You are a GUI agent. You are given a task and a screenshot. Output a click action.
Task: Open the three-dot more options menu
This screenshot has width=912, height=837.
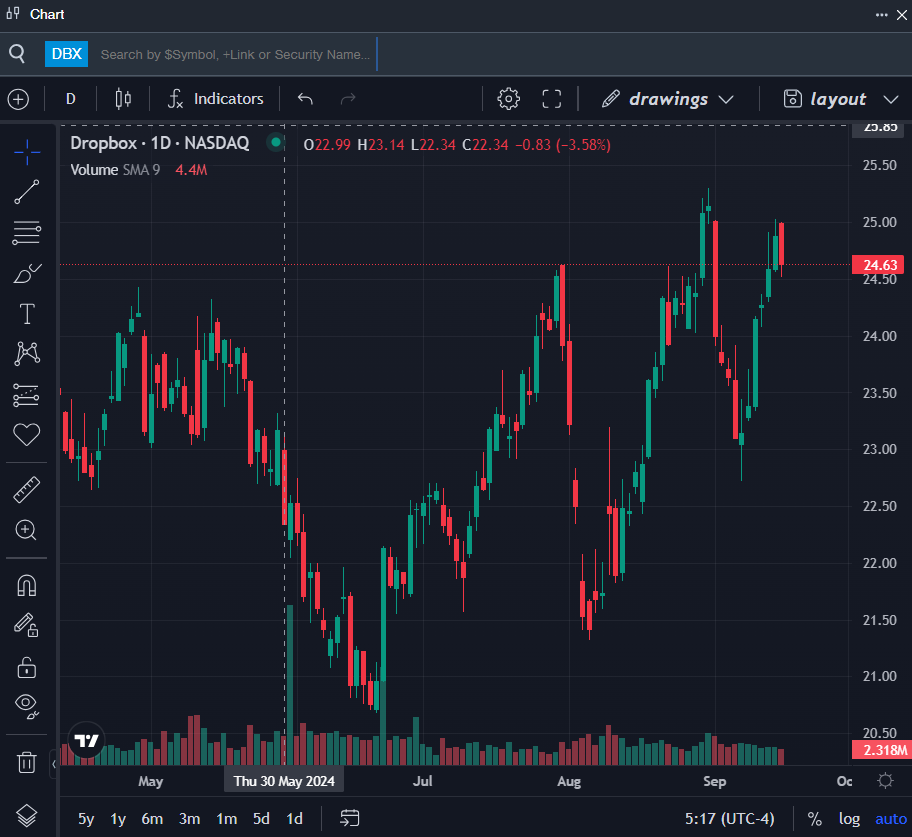point(882,15)
